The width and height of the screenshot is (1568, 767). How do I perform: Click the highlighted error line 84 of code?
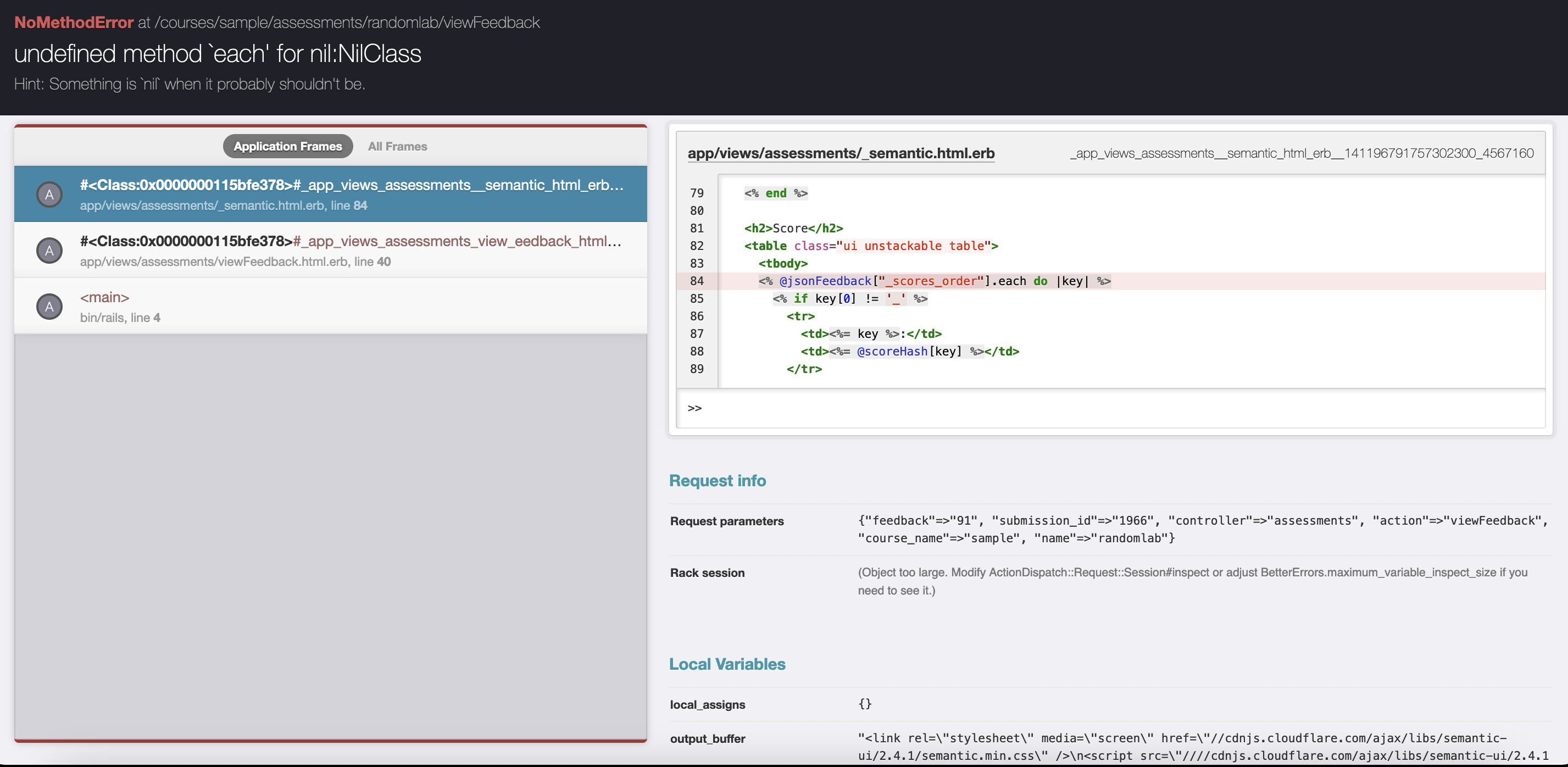coord(934,281)
